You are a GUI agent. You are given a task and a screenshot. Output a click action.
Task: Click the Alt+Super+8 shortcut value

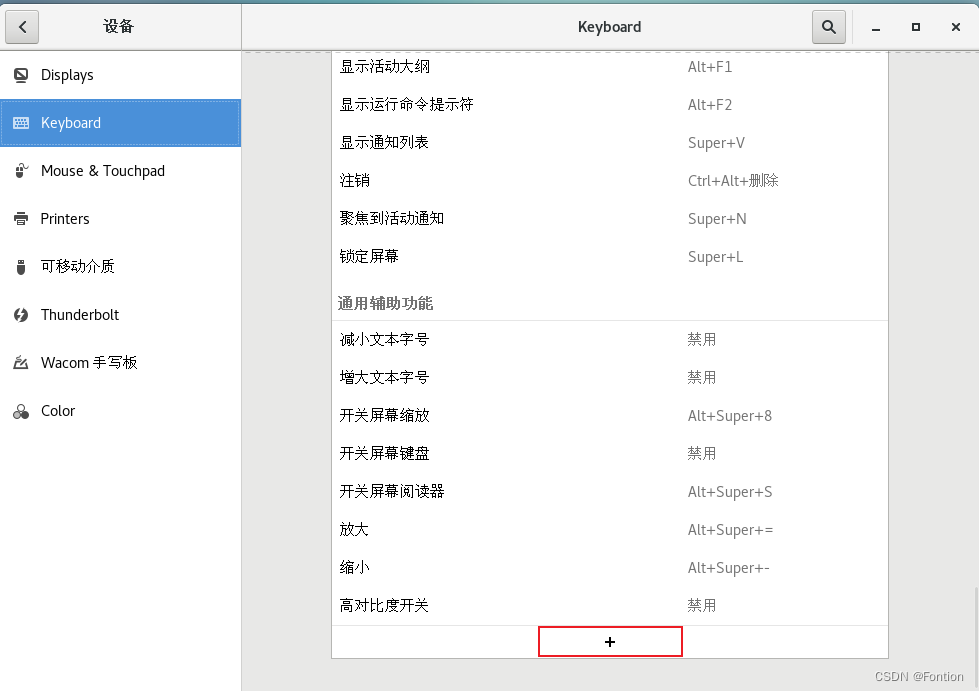click(x=730, y=416)
